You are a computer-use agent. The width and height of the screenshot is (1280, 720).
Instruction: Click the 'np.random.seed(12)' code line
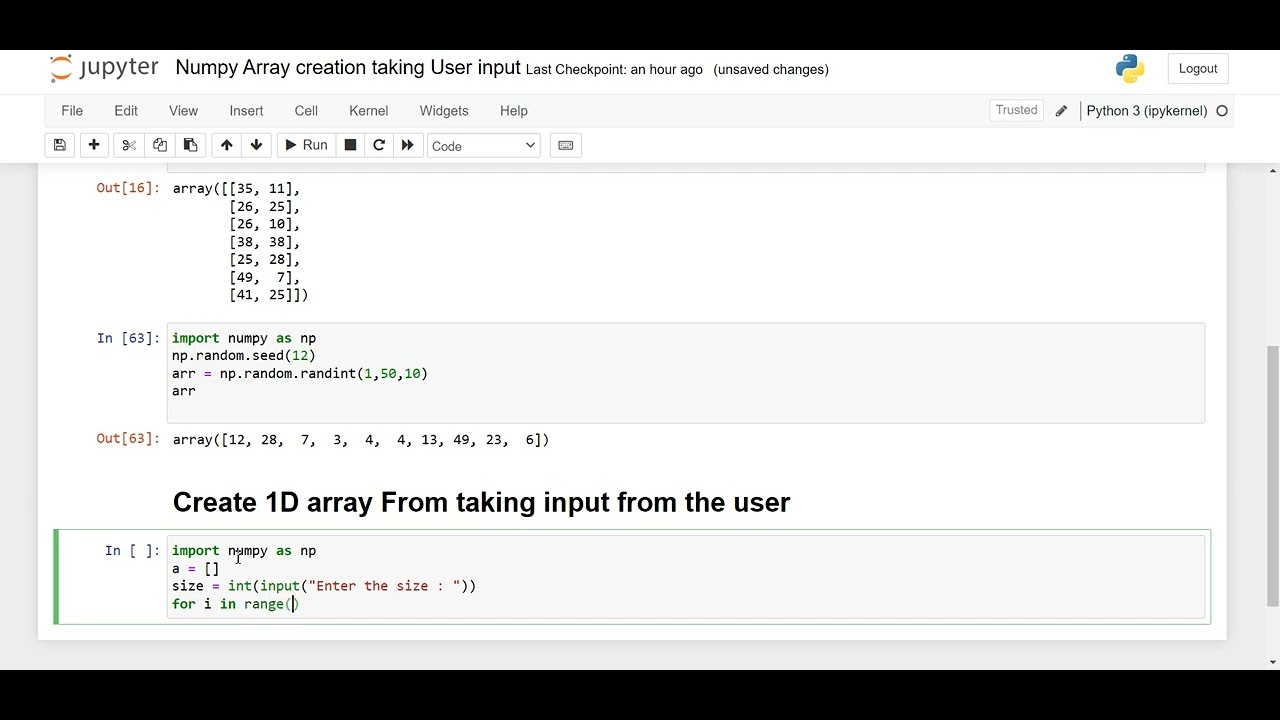[244, 356]
